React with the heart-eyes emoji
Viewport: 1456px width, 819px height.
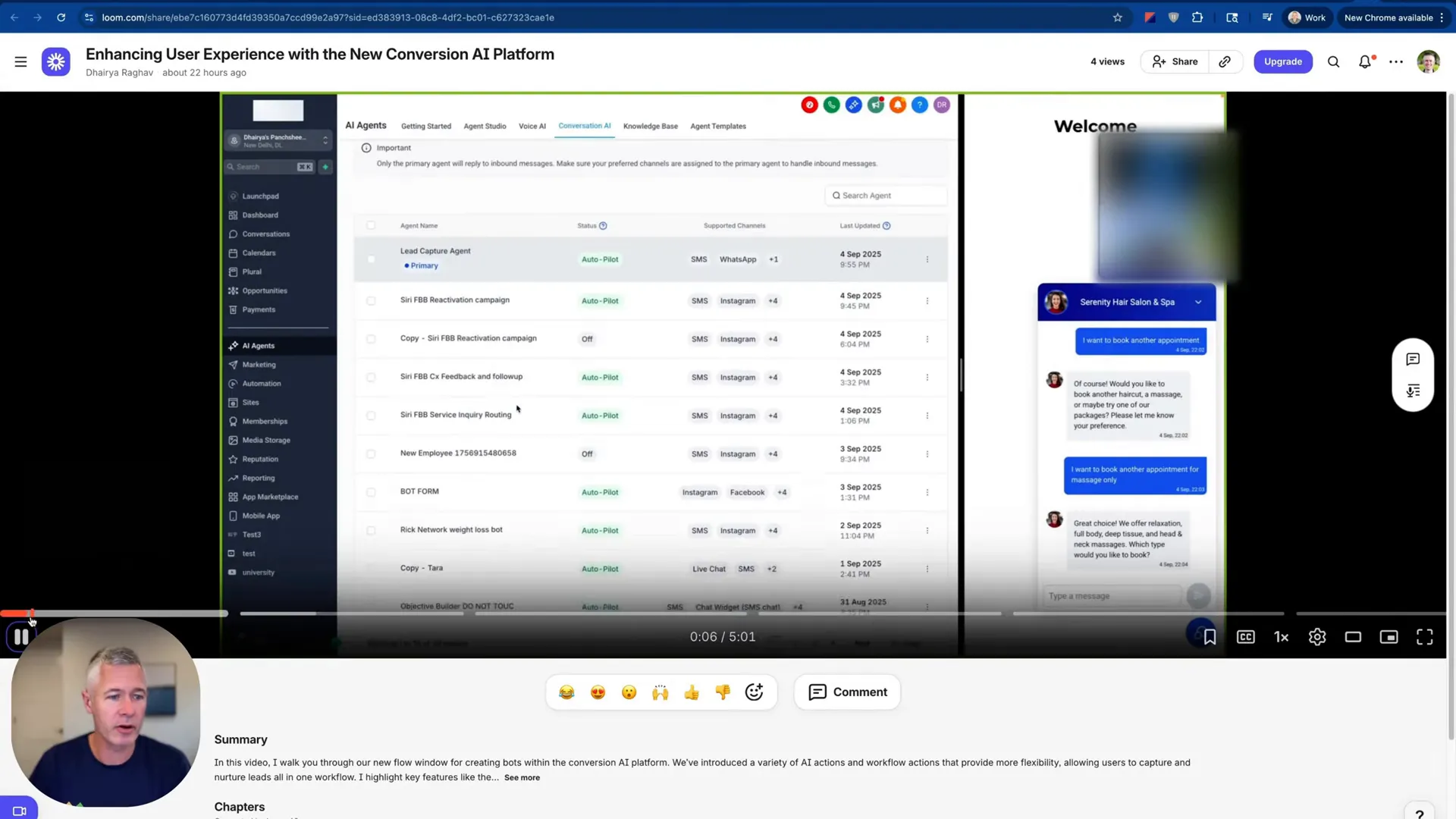click(598, 692)
